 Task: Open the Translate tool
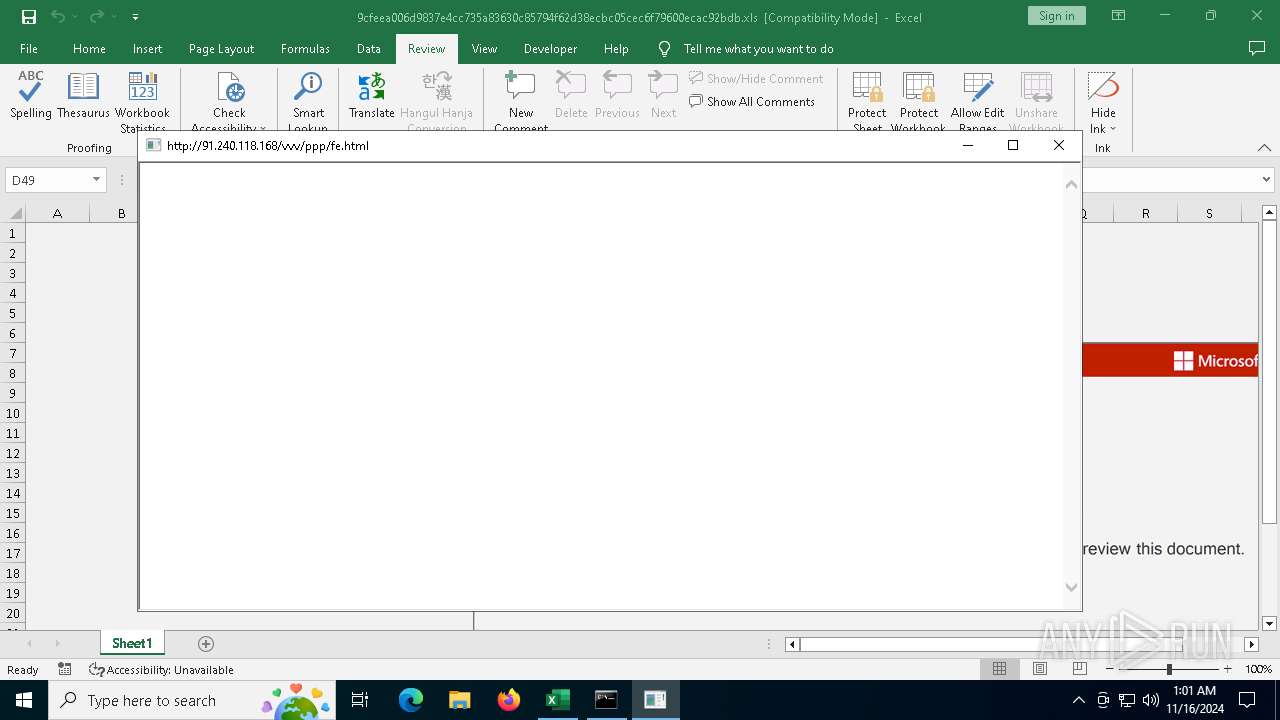pos(371,96)
